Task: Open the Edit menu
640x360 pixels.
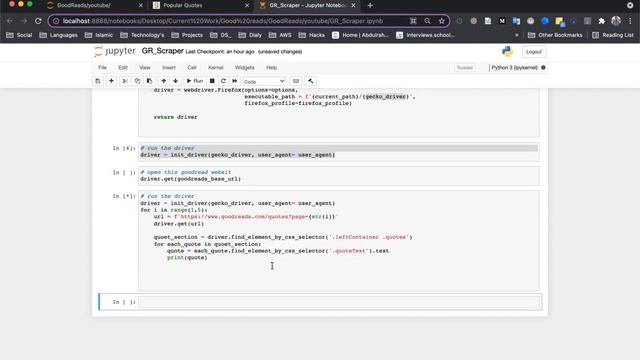Action: 123,67
